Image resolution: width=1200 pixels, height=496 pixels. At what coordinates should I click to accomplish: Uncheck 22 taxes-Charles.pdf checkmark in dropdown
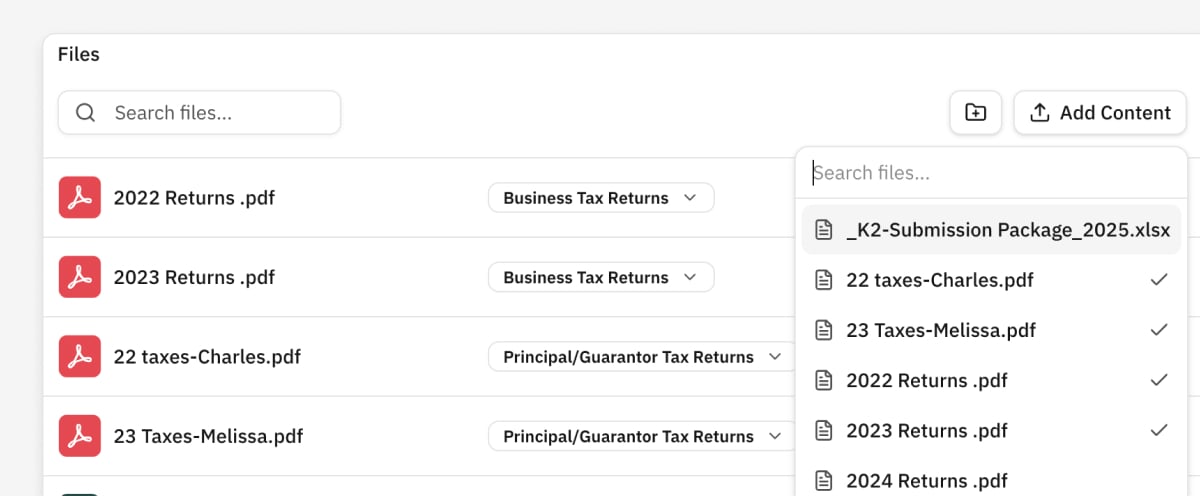pyautogui.click(x=1159, y=280)
